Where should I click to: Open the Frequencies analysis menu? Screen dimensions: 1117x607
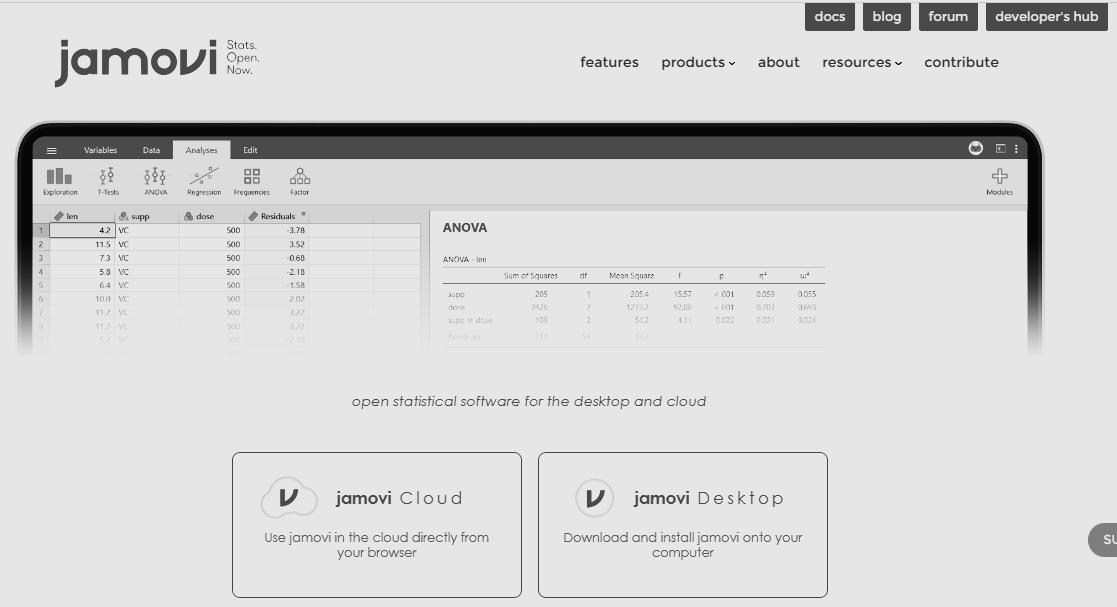251,182
